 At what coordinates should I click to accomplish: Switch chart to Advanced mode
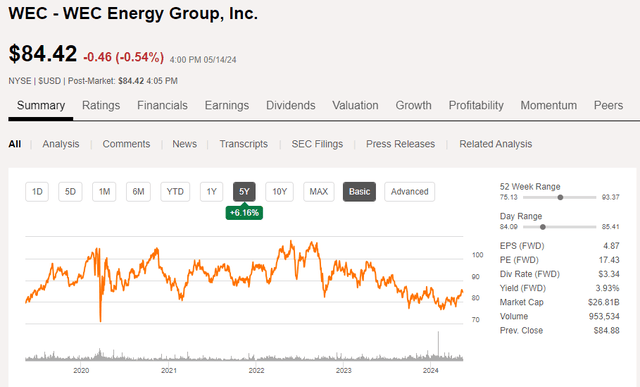[x=409, y=191]
